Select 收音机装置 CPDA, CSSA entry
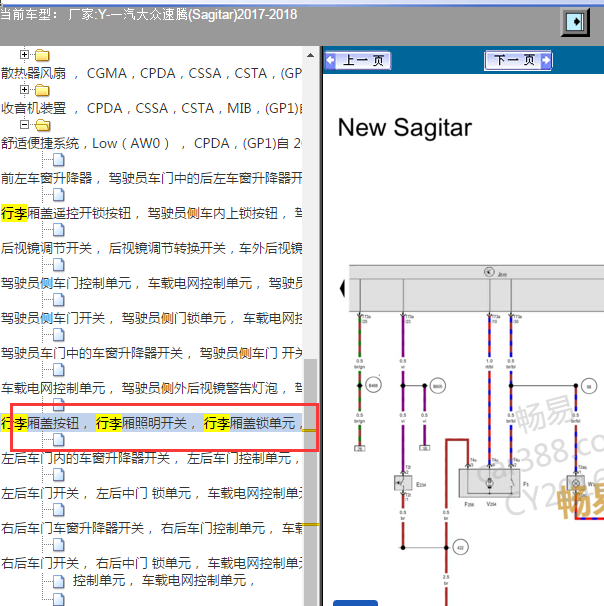604x606 pixels. pyautogui.click(x=150, y=108)
